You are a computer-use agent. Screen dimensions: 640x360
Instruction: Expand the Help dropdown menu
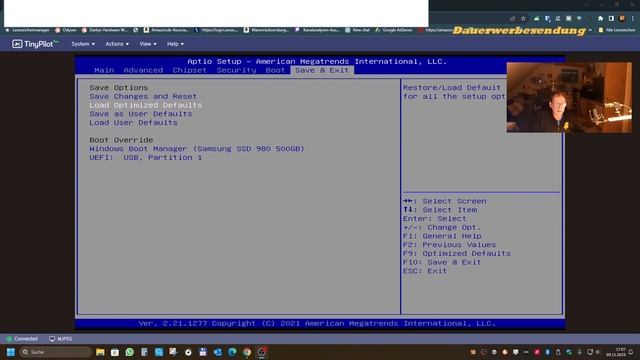point(175,44)
